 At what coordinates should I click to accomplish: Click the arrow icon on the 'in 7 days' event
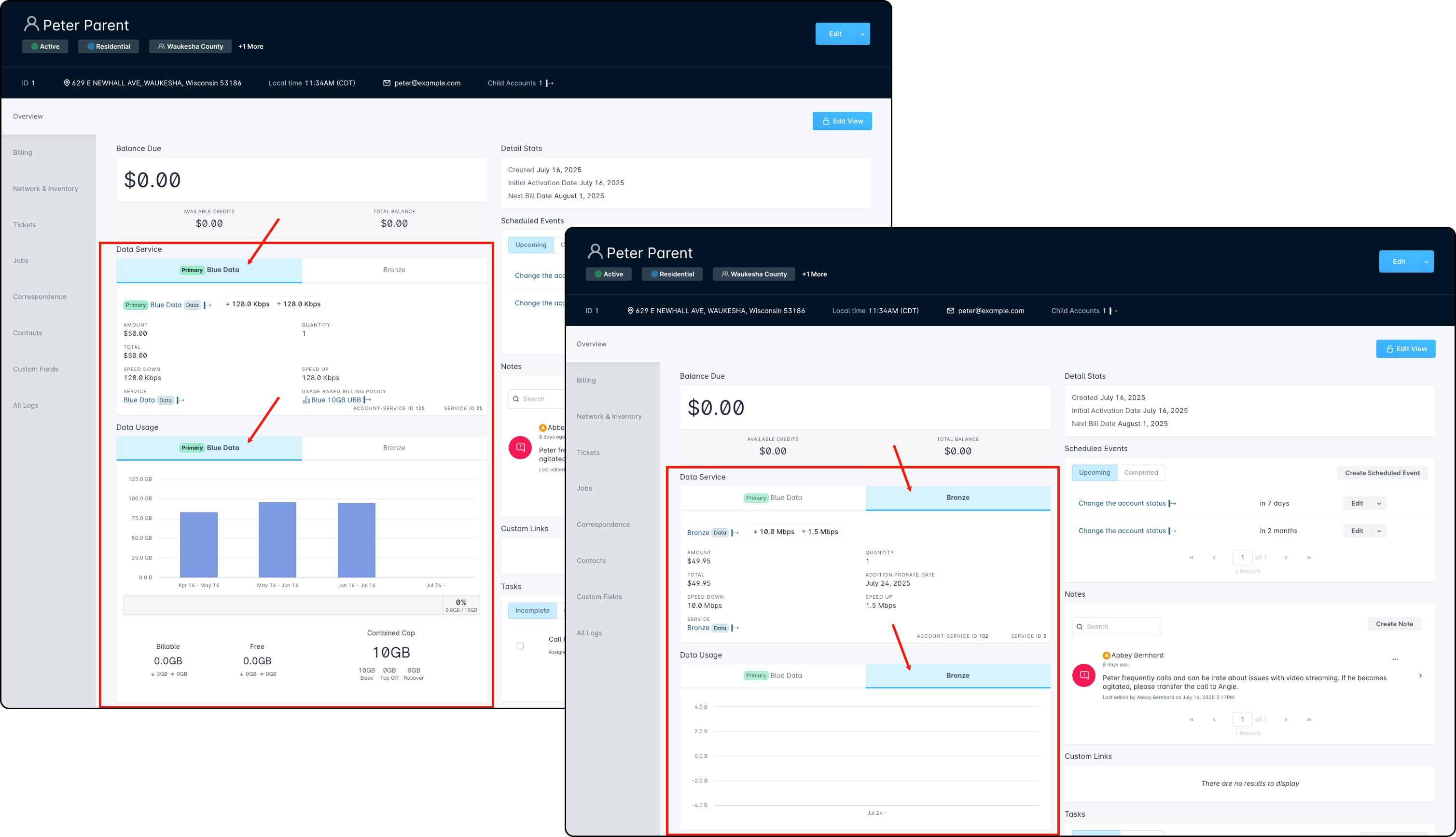1173,504
